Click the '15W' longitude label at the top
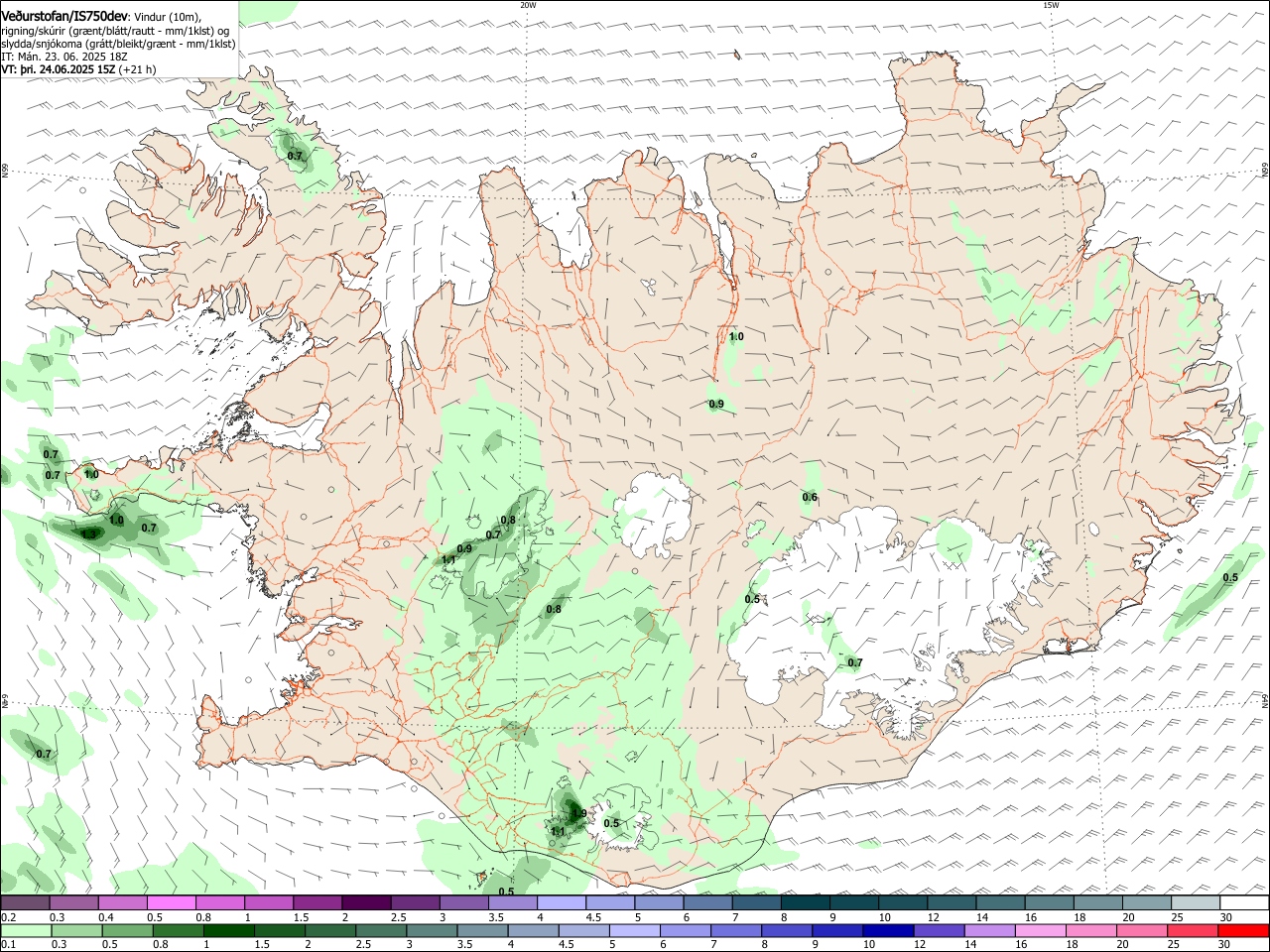The image size is (1270, 952). coord(1051,5)
